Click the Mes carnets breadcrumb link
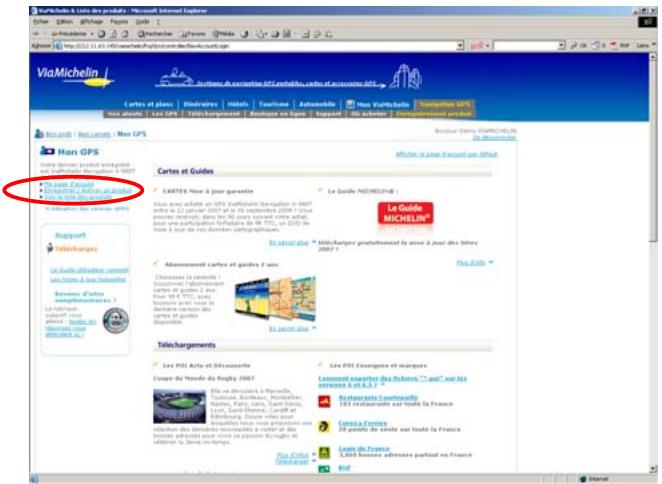Screen dimensions: 662x484 coord(94,134)
